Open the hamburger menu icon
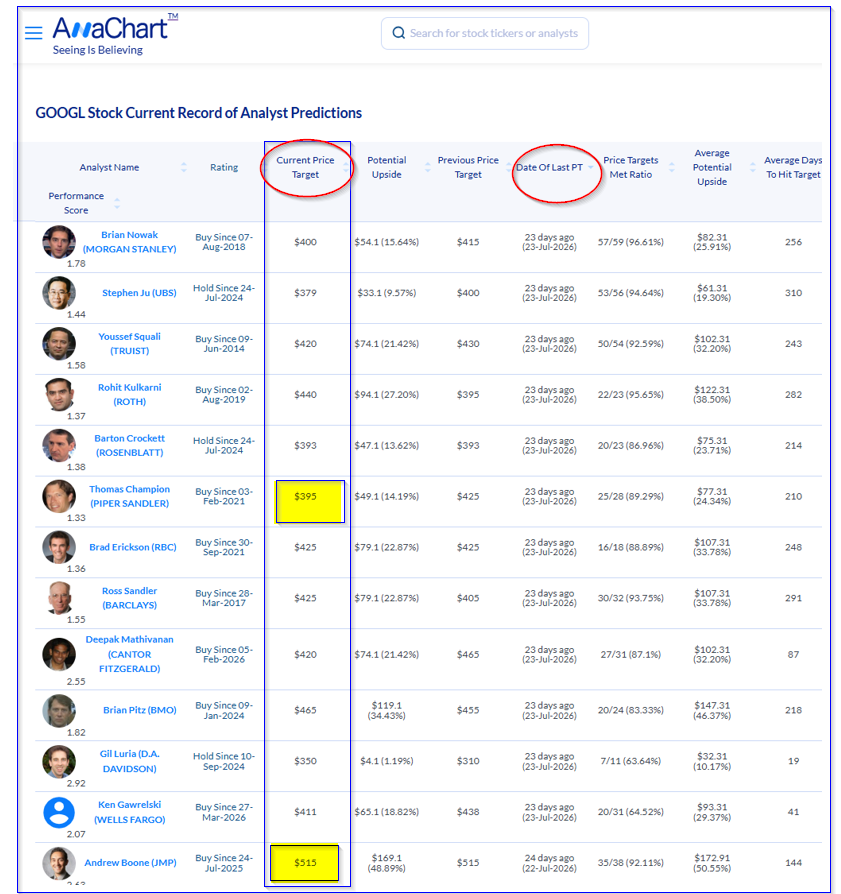 point(34,32)
